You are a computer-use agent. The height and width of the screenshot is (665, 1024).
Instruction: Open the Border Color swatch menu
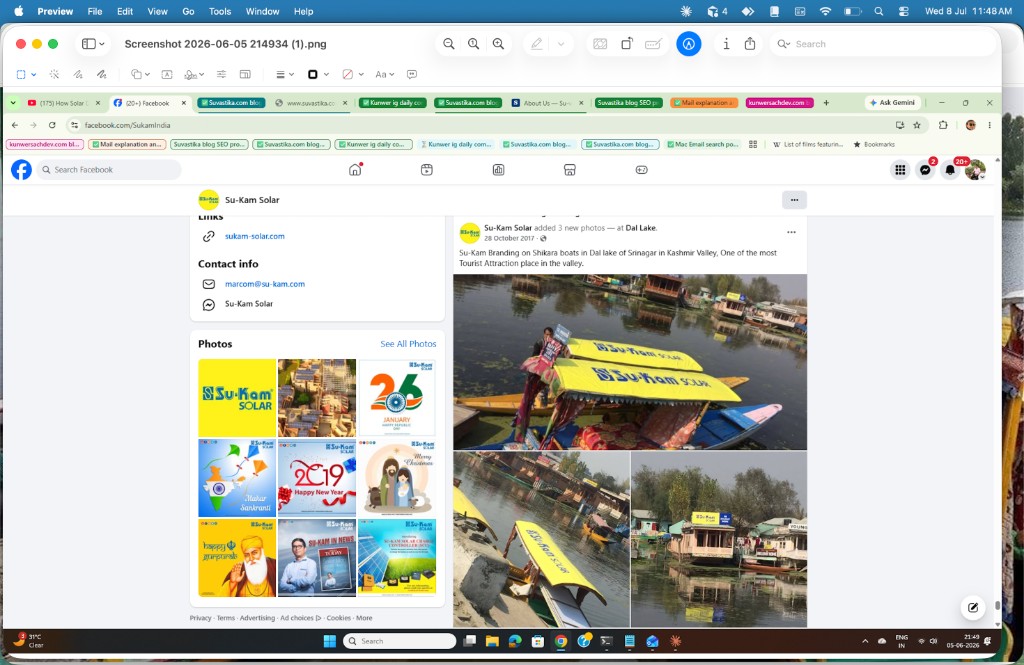pos(318,74)
